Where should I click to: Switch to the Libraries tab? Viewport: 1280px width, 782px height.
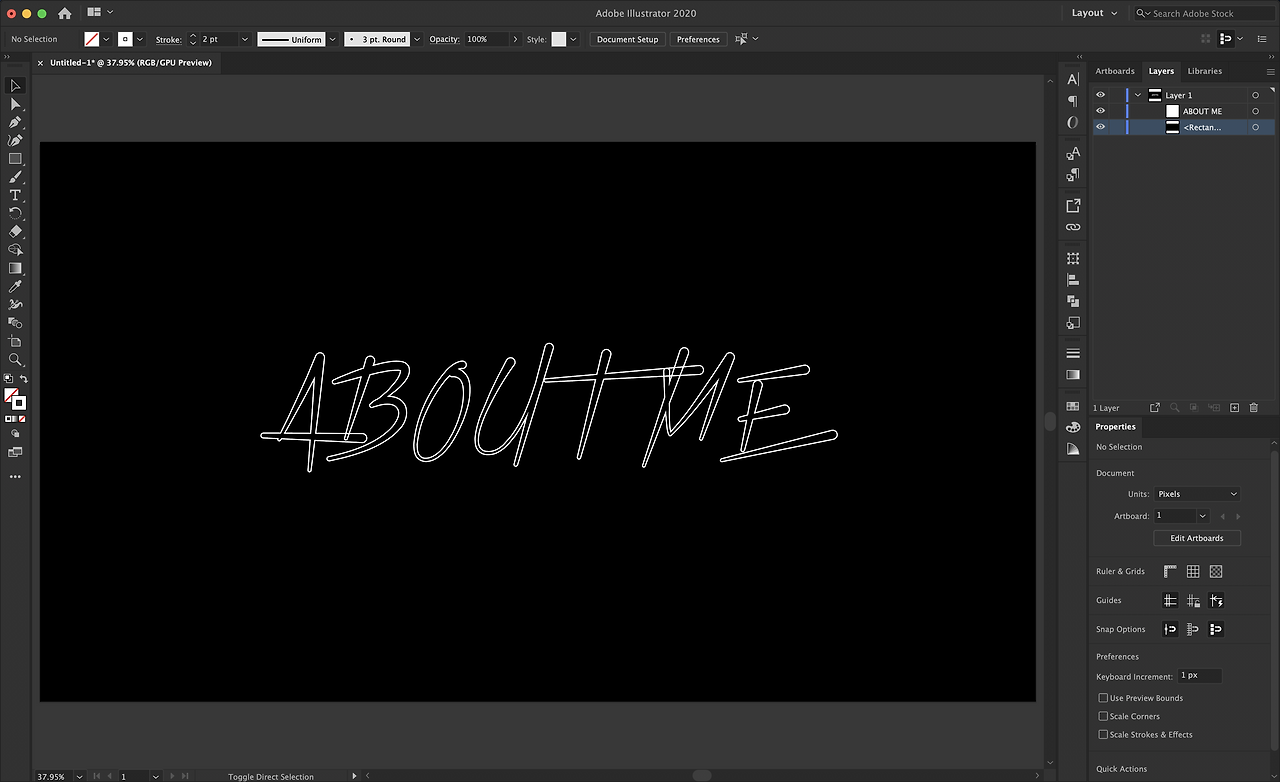tap(1205, 71)
